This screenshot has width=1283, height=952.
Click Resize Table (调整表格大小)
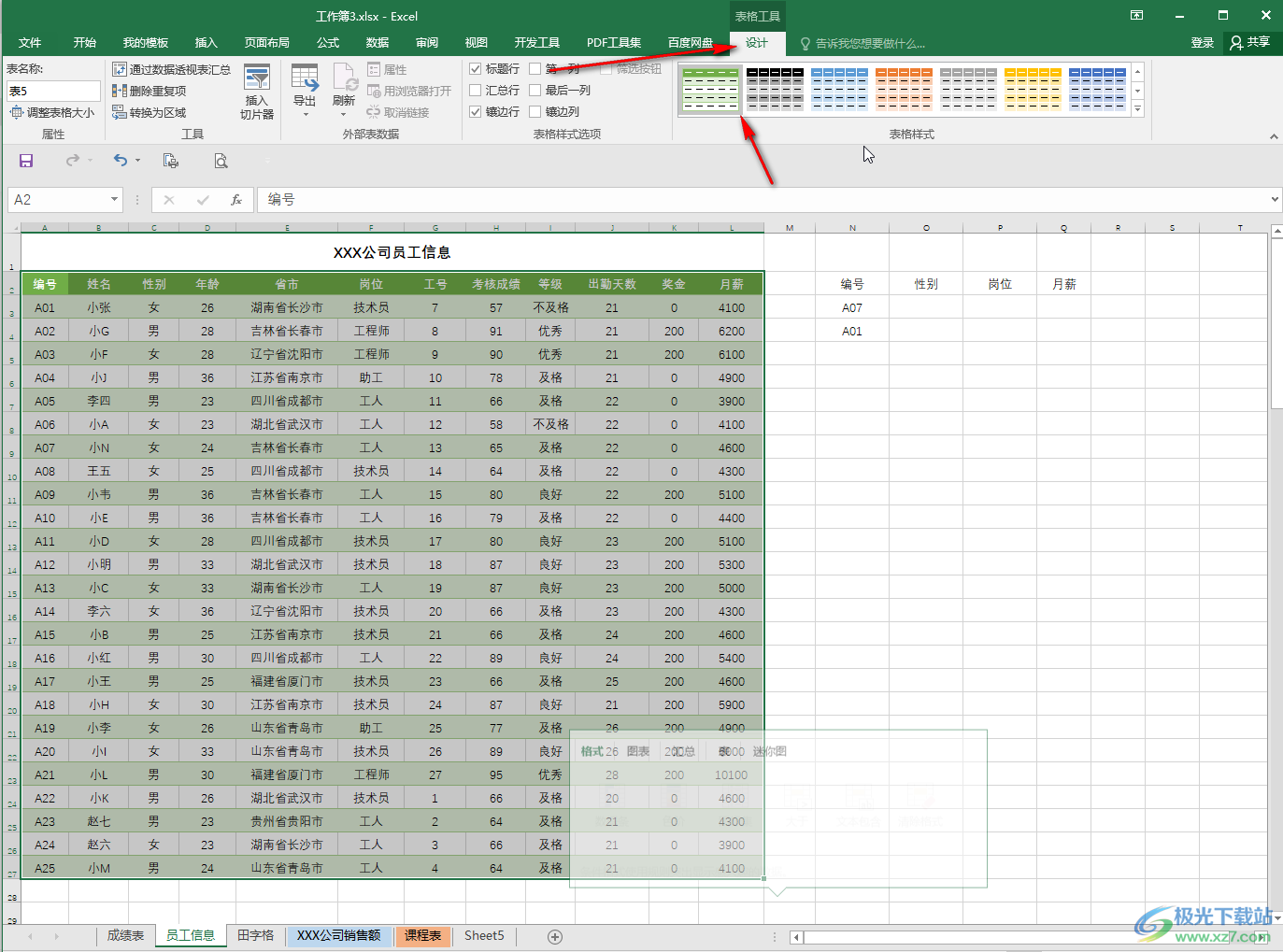tap(52, 112)
